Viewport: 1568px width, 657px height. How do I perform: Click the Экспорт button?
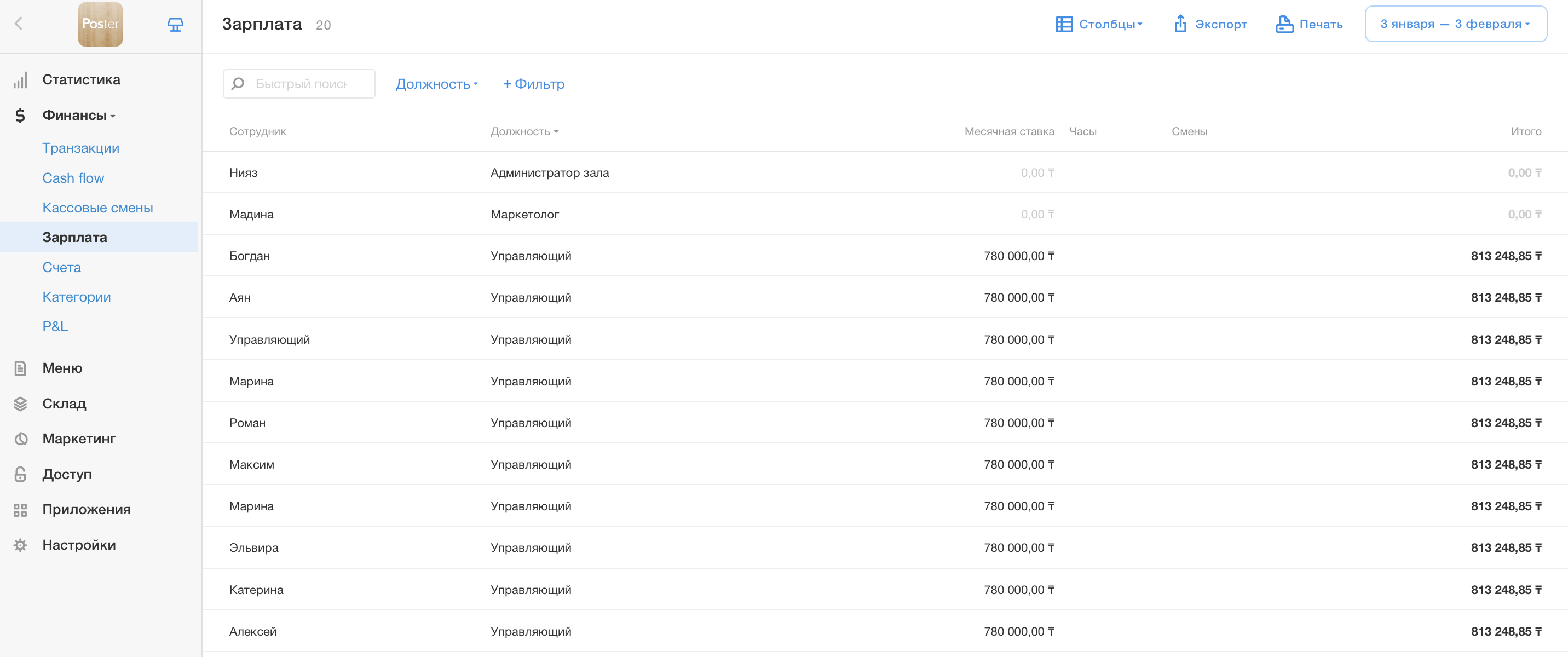[1210, 24]
